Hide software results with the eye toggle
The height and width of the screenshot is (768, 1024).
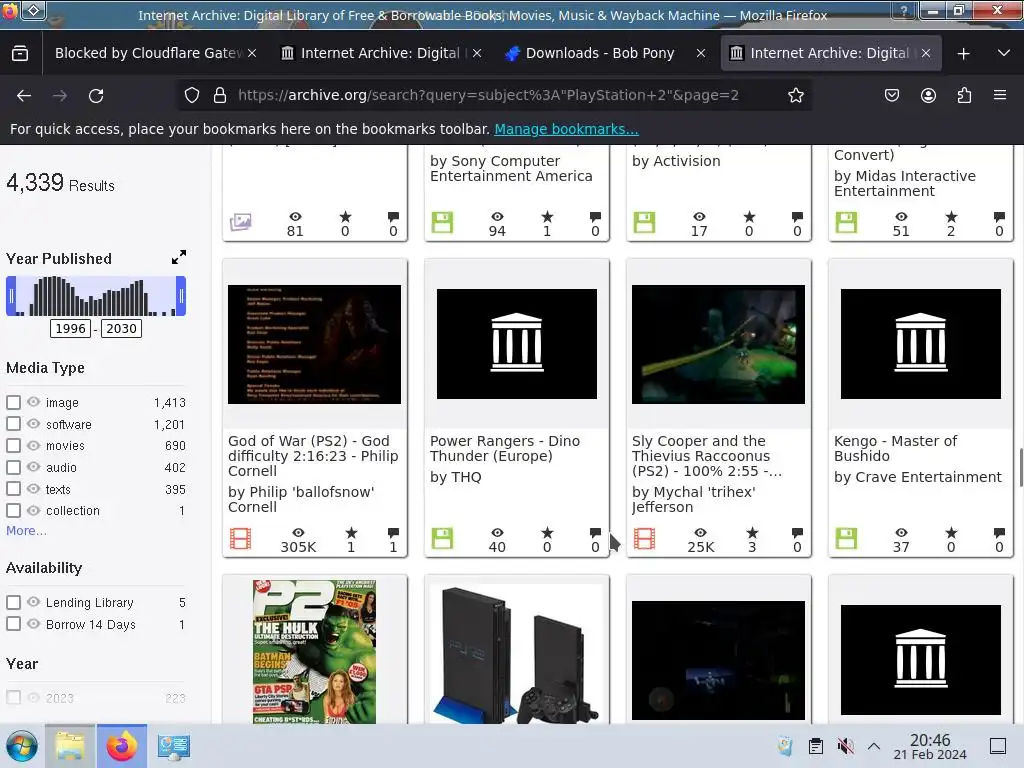[33, 423]
